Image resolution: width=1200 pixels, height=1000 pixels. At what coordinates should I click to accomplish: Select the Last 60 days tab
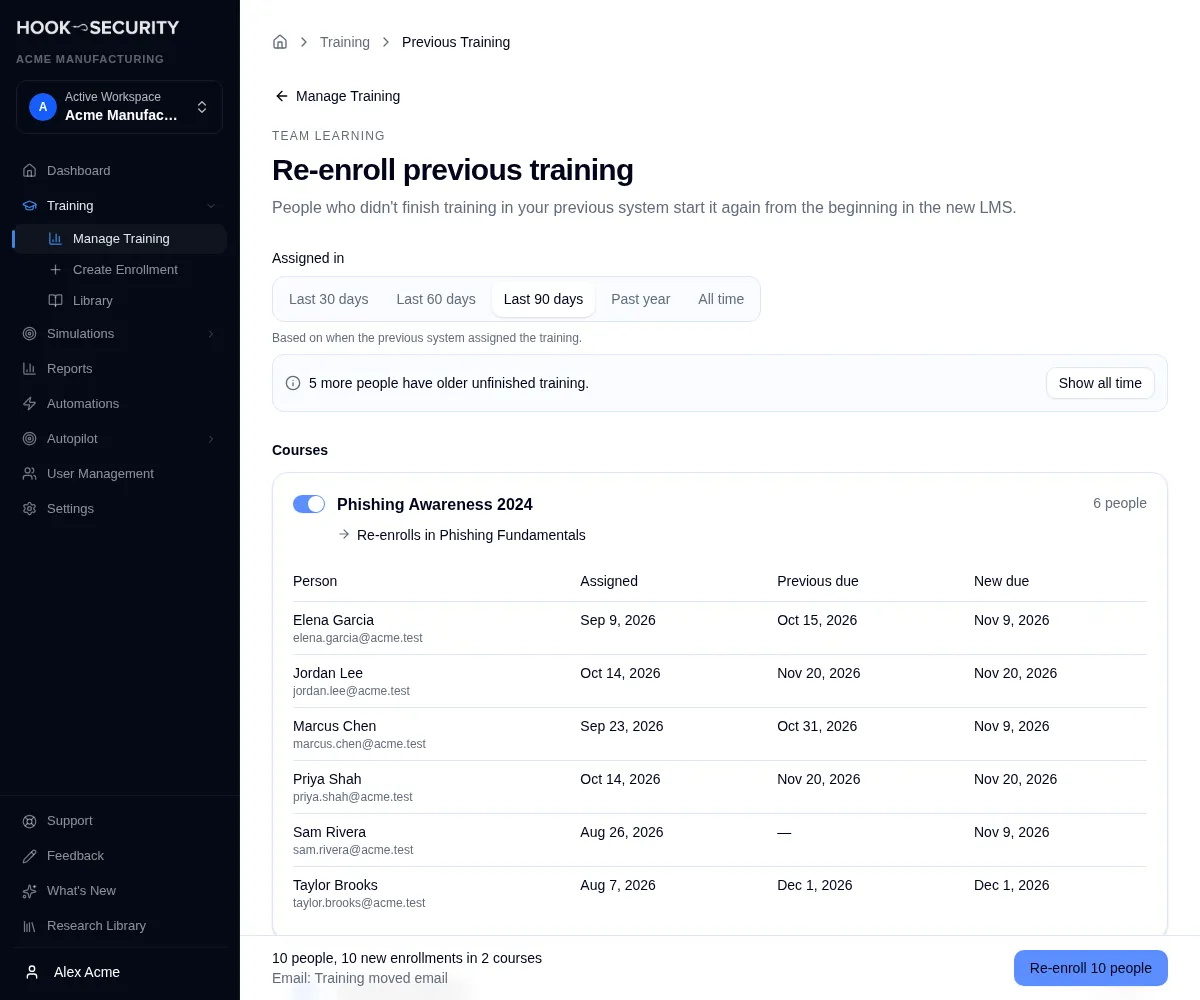pos(436,299)
